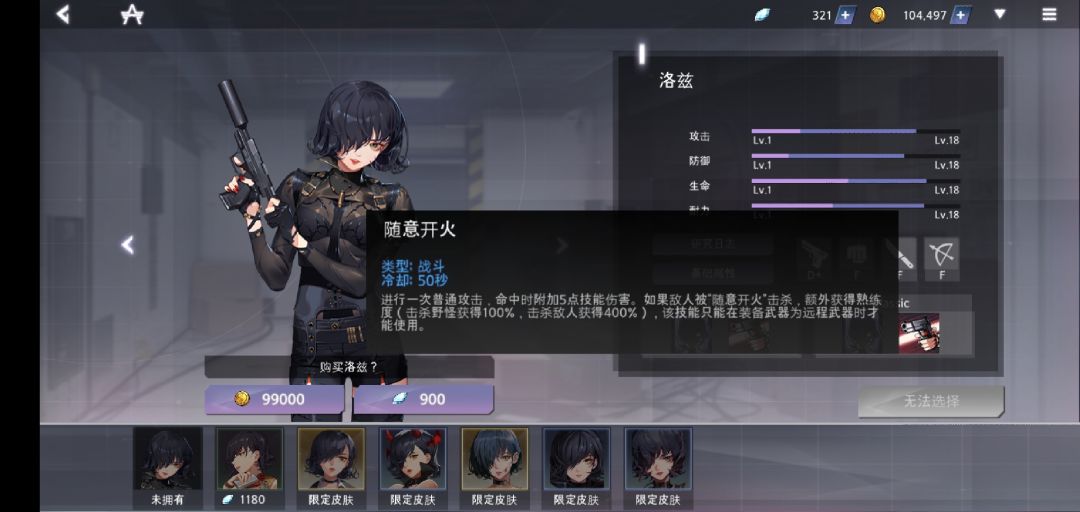
Task: Tap the pistol skill icon
Action: point(920,333)
